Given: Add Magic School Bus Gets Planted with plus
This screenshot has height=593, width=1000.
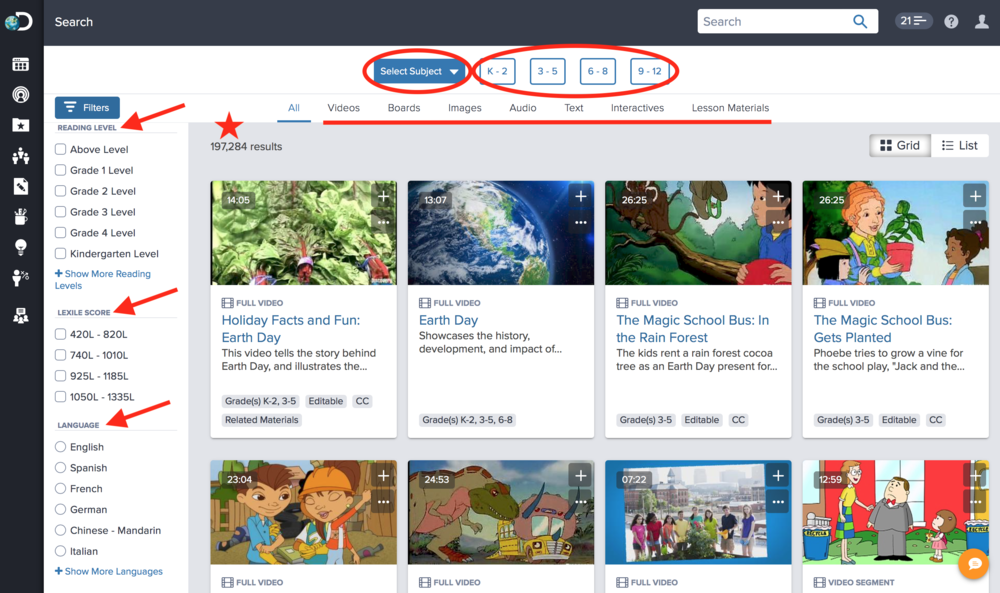Looking at the screenshot, I should [x=975, y=196].
